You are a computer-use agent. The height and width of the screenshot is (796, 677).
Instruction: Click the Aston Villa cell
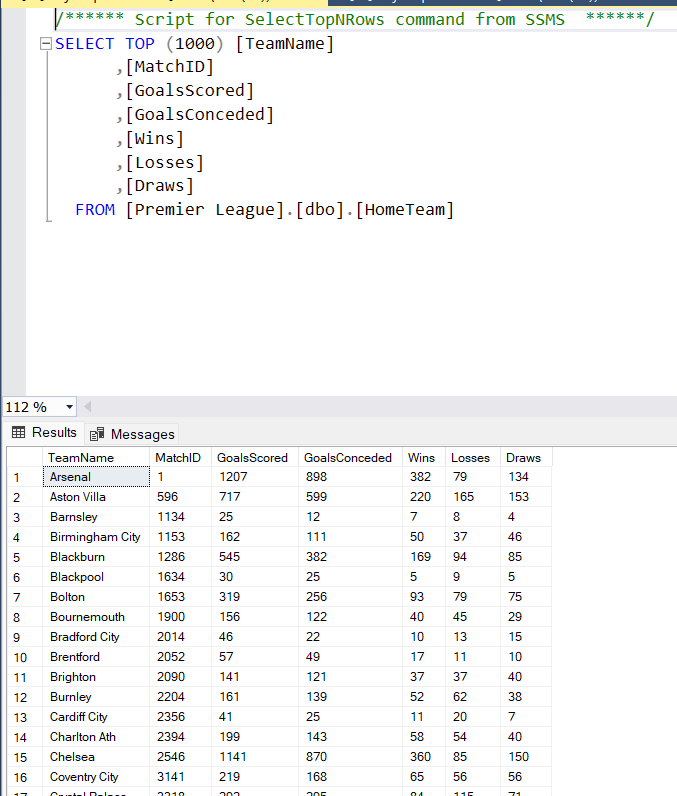coord(96,496)
